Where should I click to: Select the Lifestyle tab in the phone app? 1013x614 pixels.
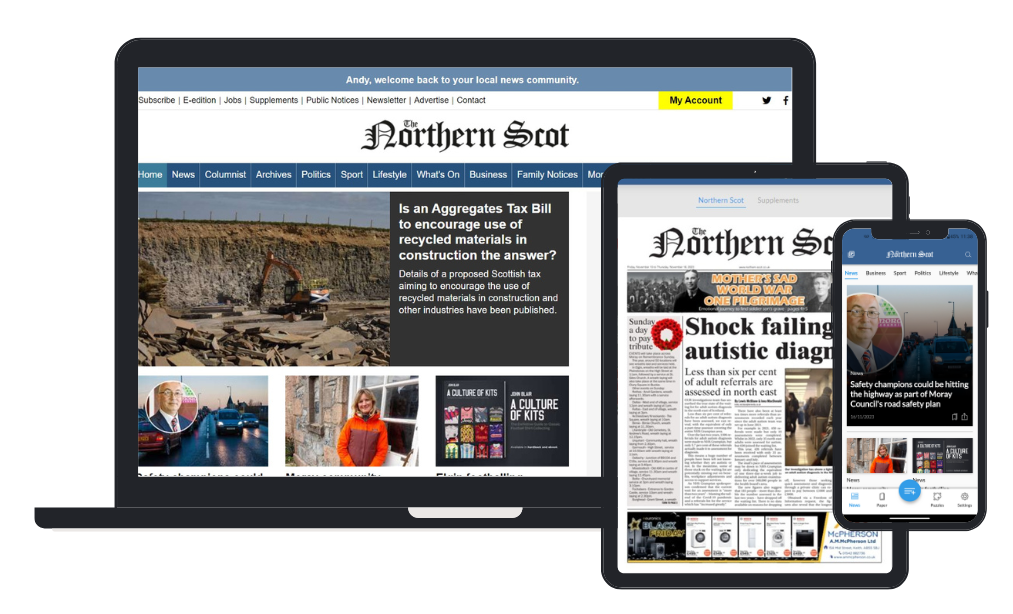tap(948, 273)
